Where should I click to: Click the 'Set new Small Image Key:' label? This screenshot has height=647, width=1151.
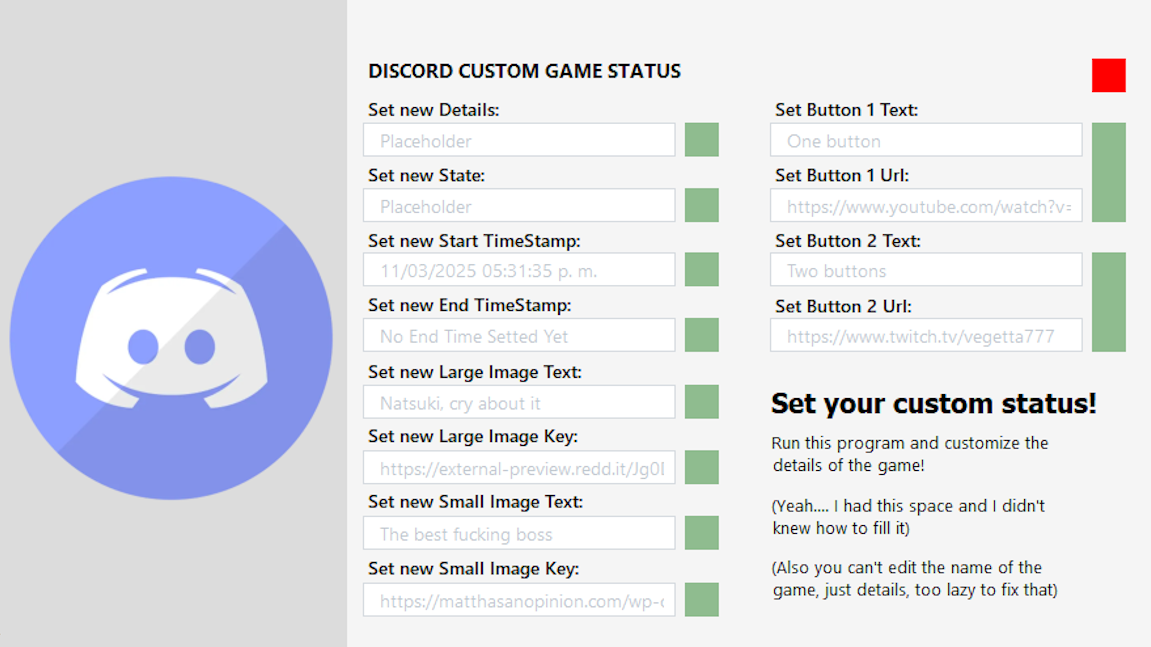tap(473, 568)
